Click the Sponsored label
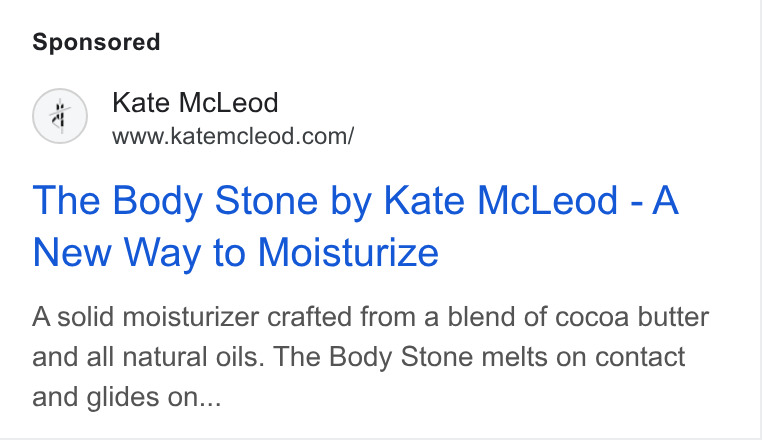This screenshot has height=440, width=762. click(x=96, y=42)
